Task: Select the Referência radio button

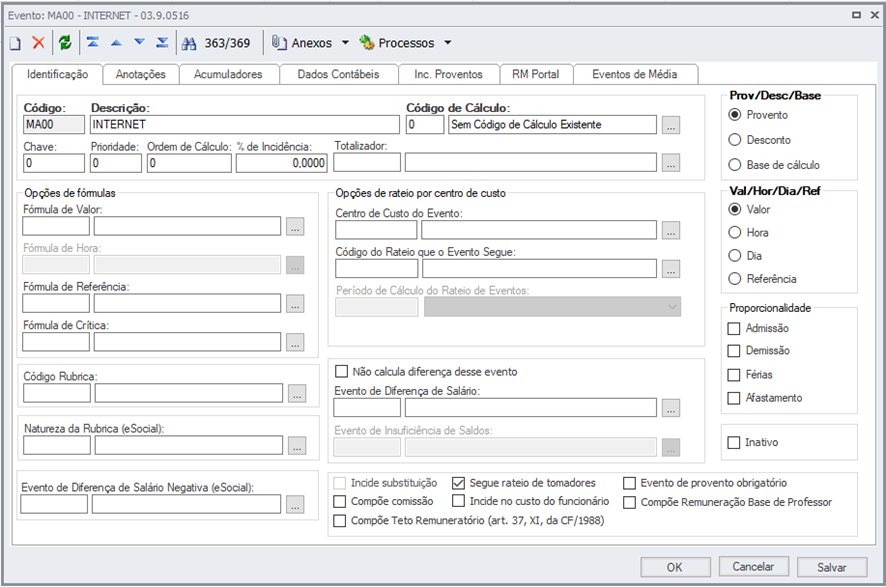Action: [735, 279]
